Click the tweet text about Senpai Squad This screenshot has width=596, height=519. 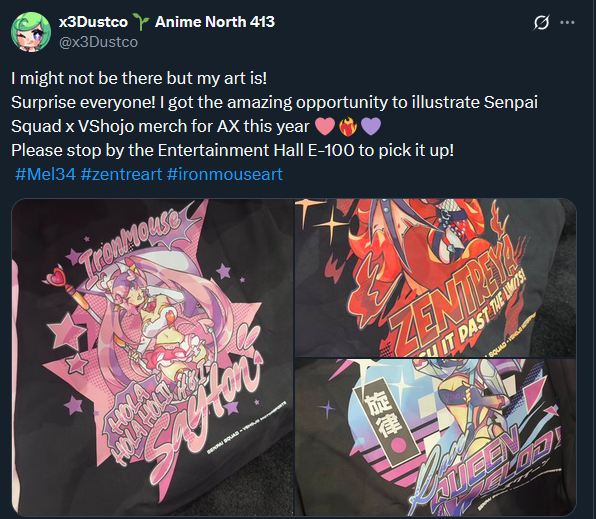[274, 114]
